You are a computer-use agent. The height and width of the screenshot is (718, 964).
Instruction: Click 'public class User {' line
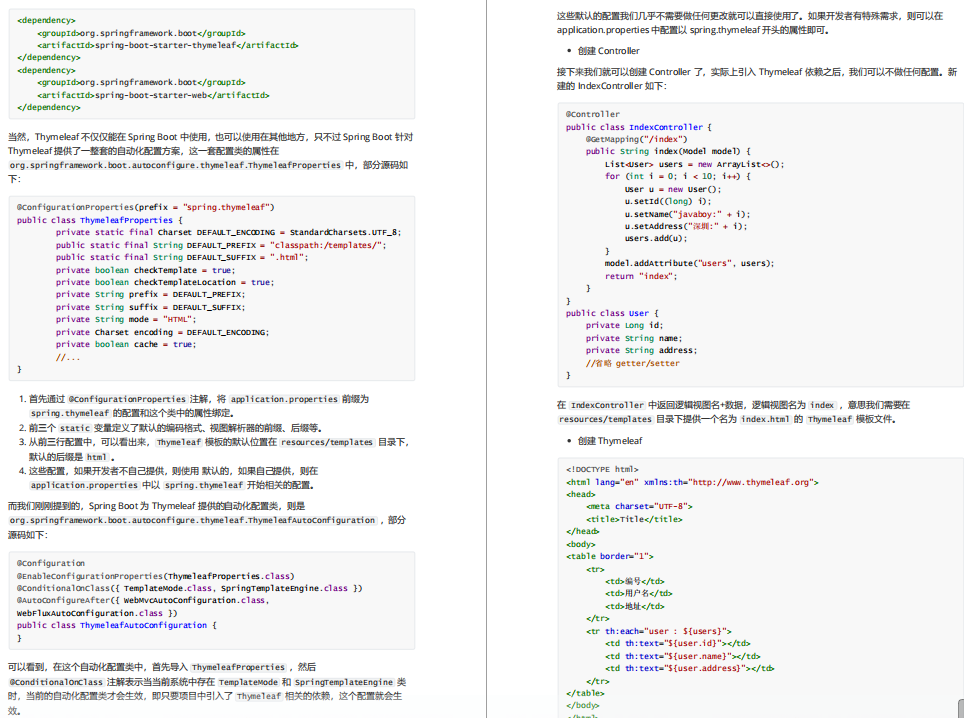point(612,313)
